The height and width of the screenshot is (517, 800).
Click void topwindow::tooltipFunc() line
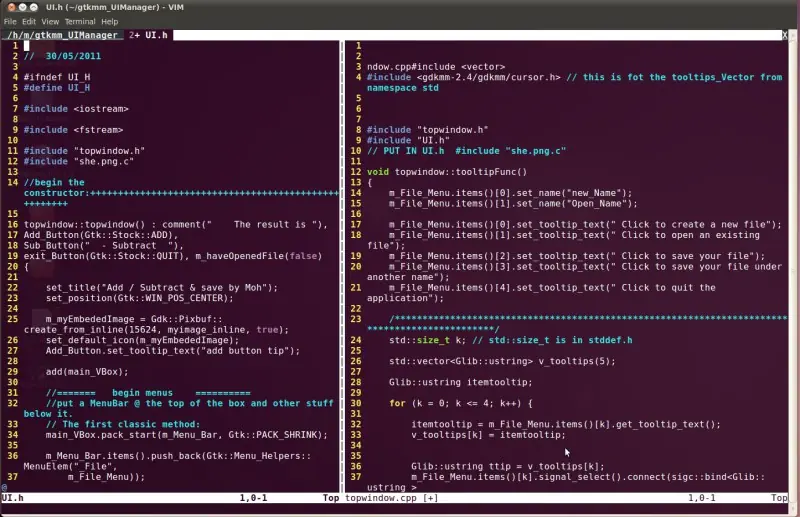(446, 172)
